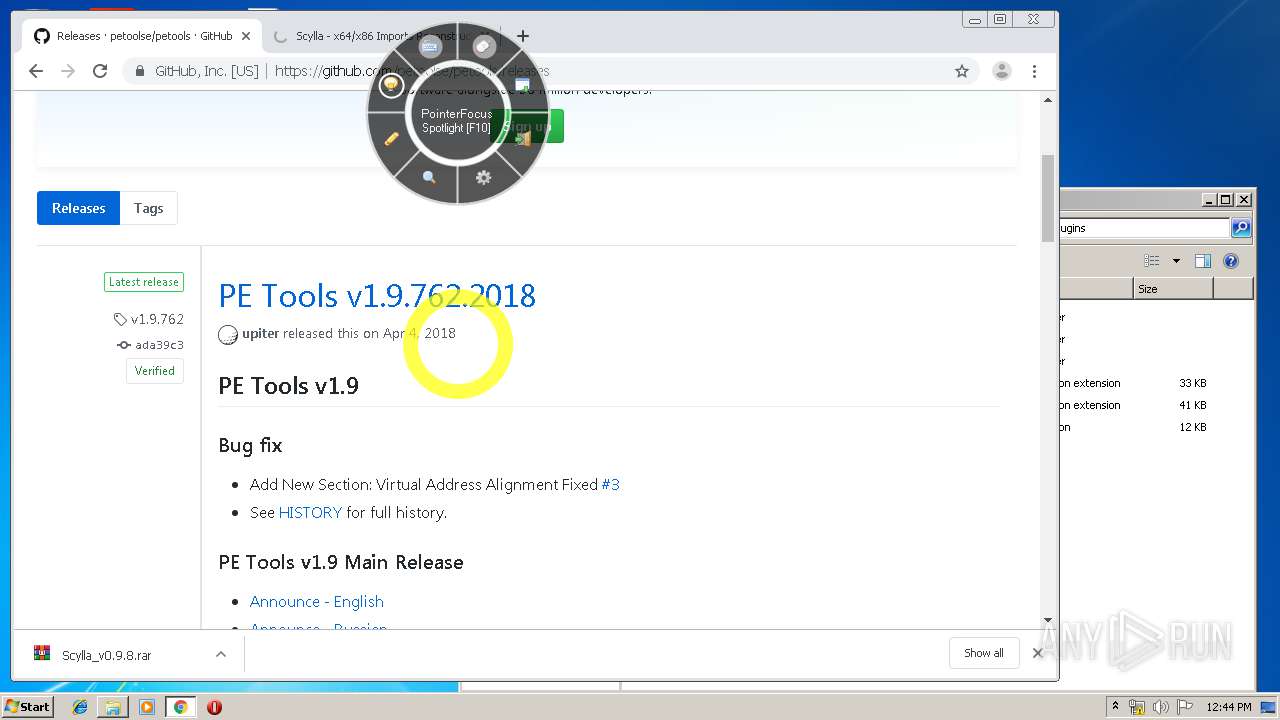Click Explorer window search magnifier button
Viewport: 1280px width, 720px height.
pyautogui.click(x=1241, y=228)
